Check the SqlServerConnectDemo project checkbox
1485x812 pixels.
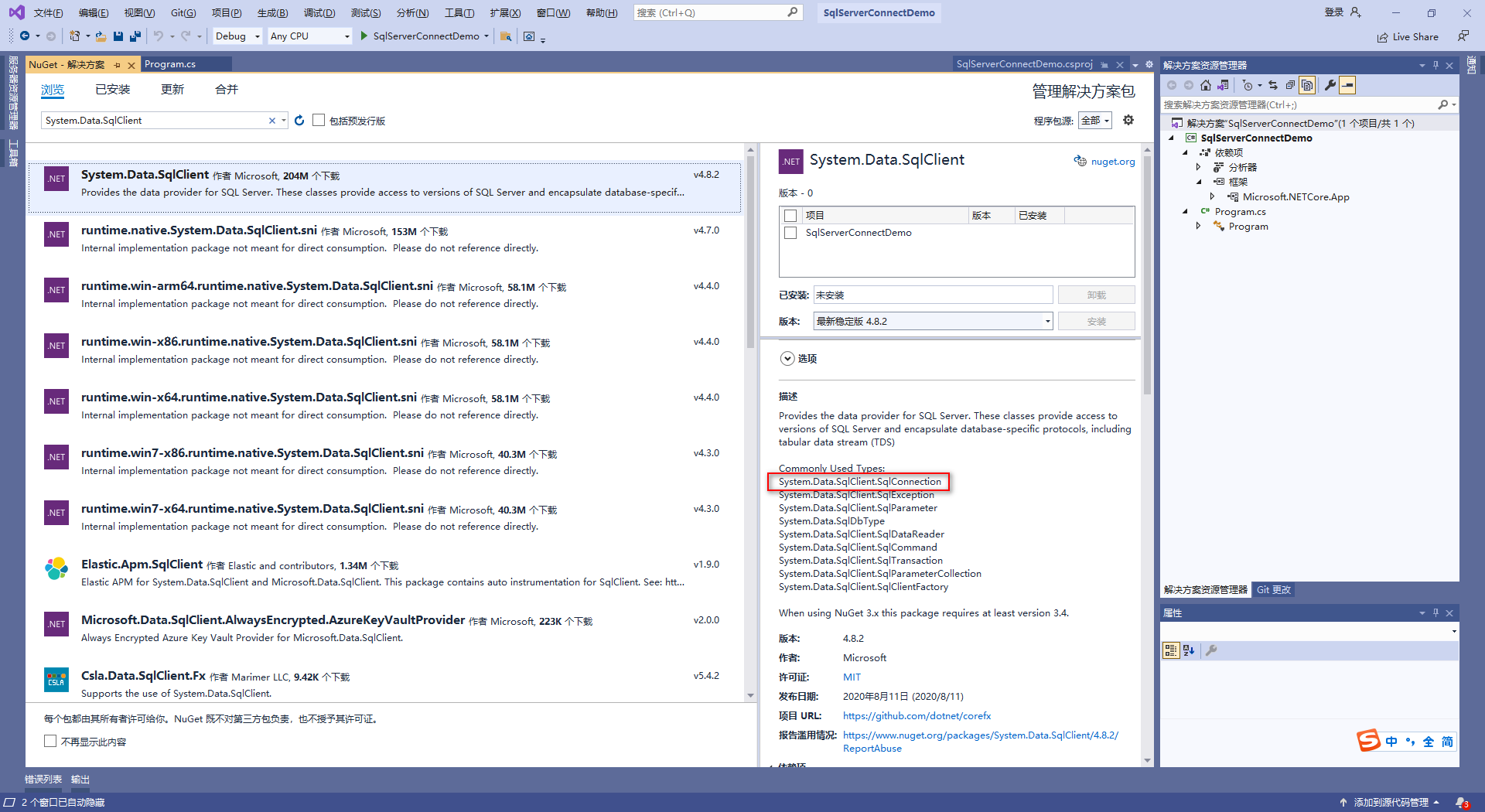[790, 233]
